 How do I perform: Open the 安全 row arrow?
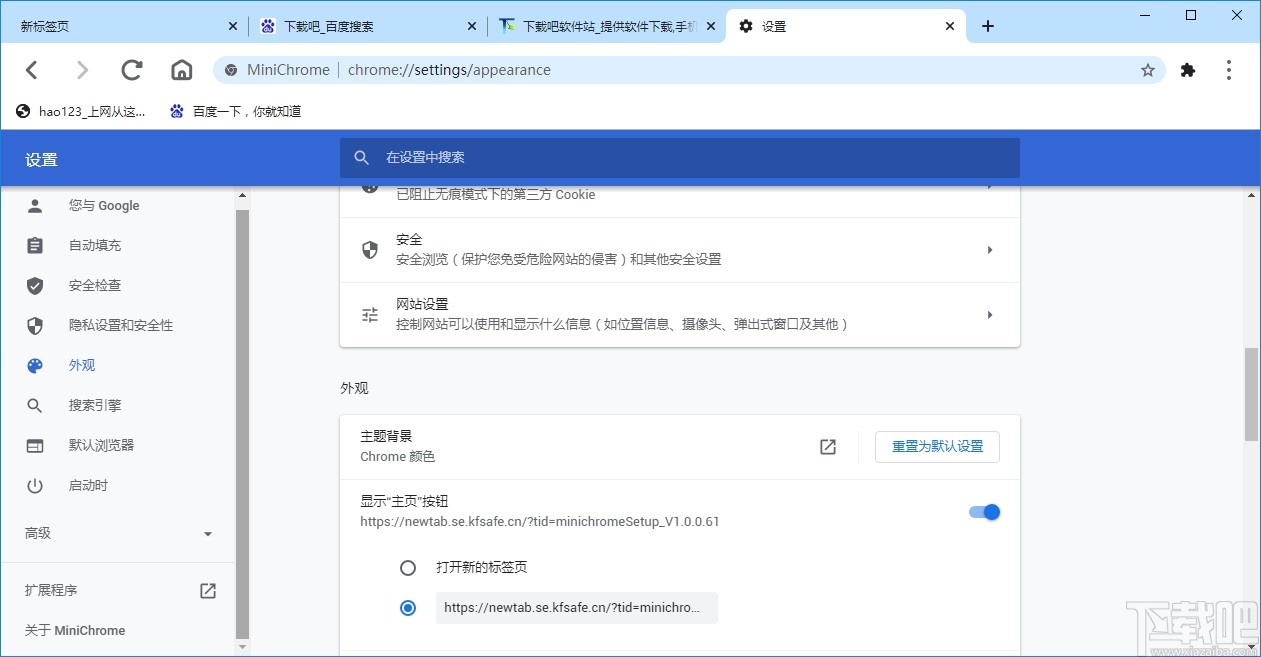click(x=990, y=250)
